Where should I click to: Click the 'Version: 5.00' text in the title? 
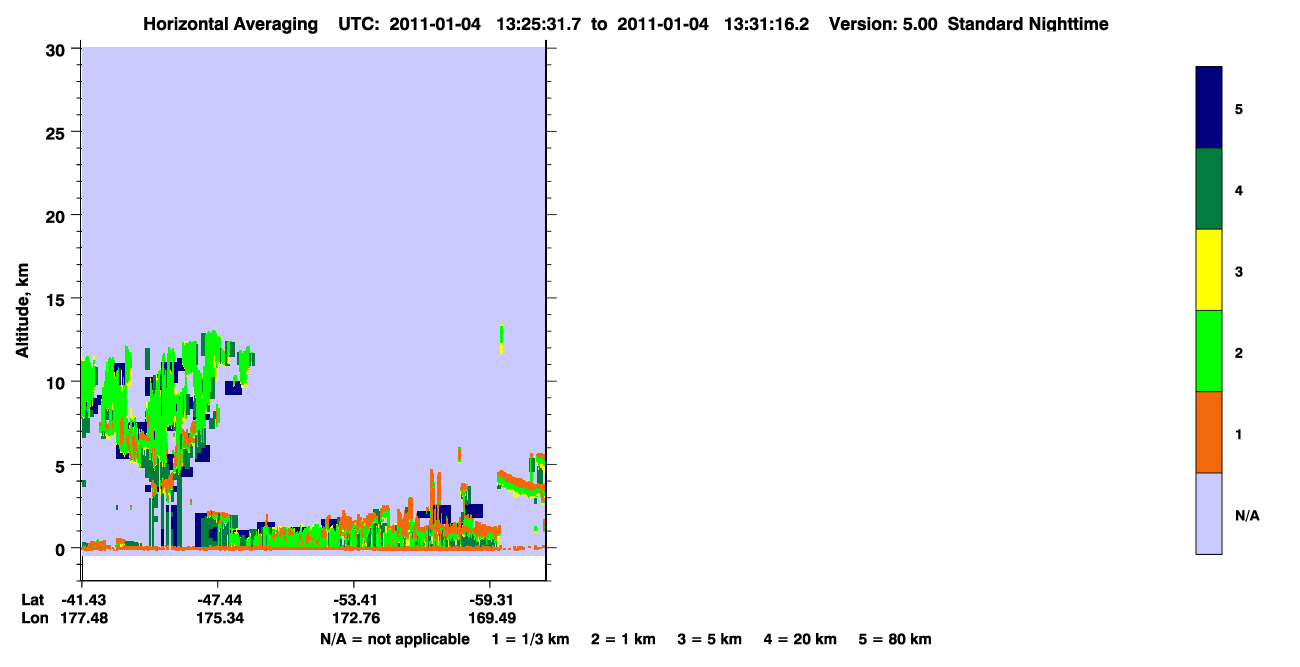[x=883, y=24]
